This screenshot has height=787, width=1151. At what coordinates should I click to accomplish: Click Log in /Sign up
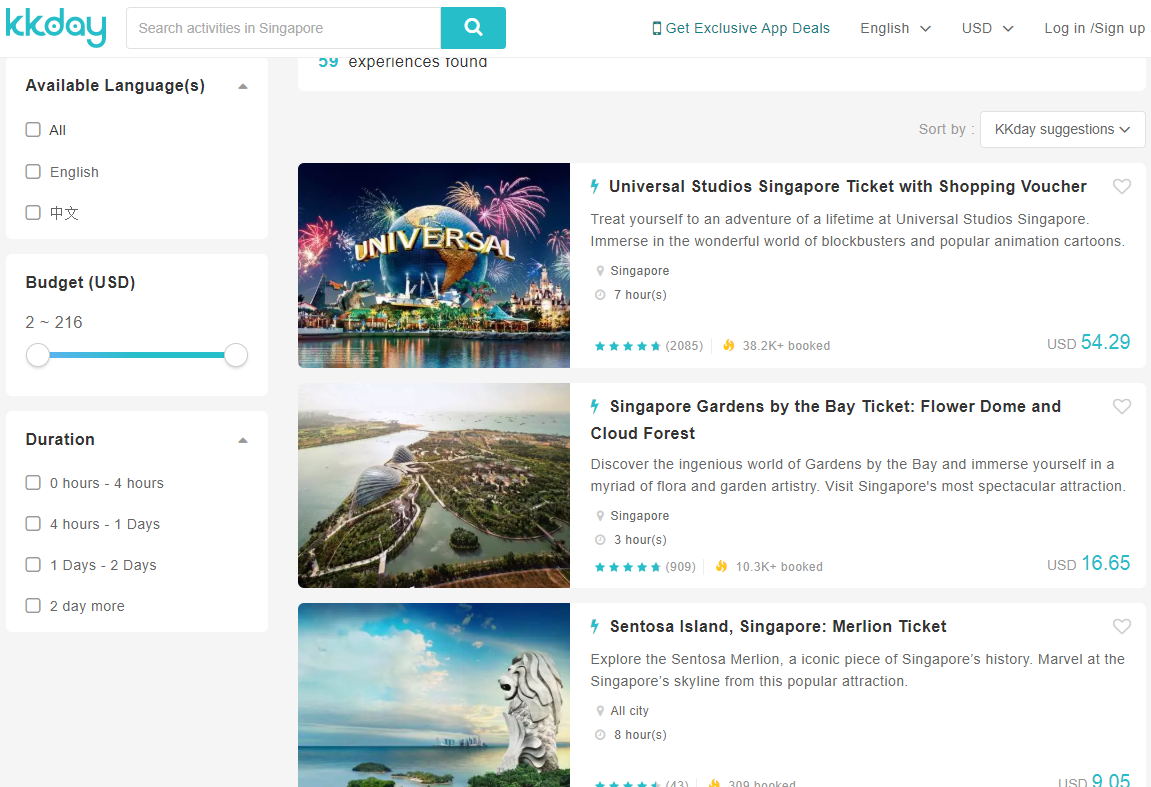point(1094,29)
